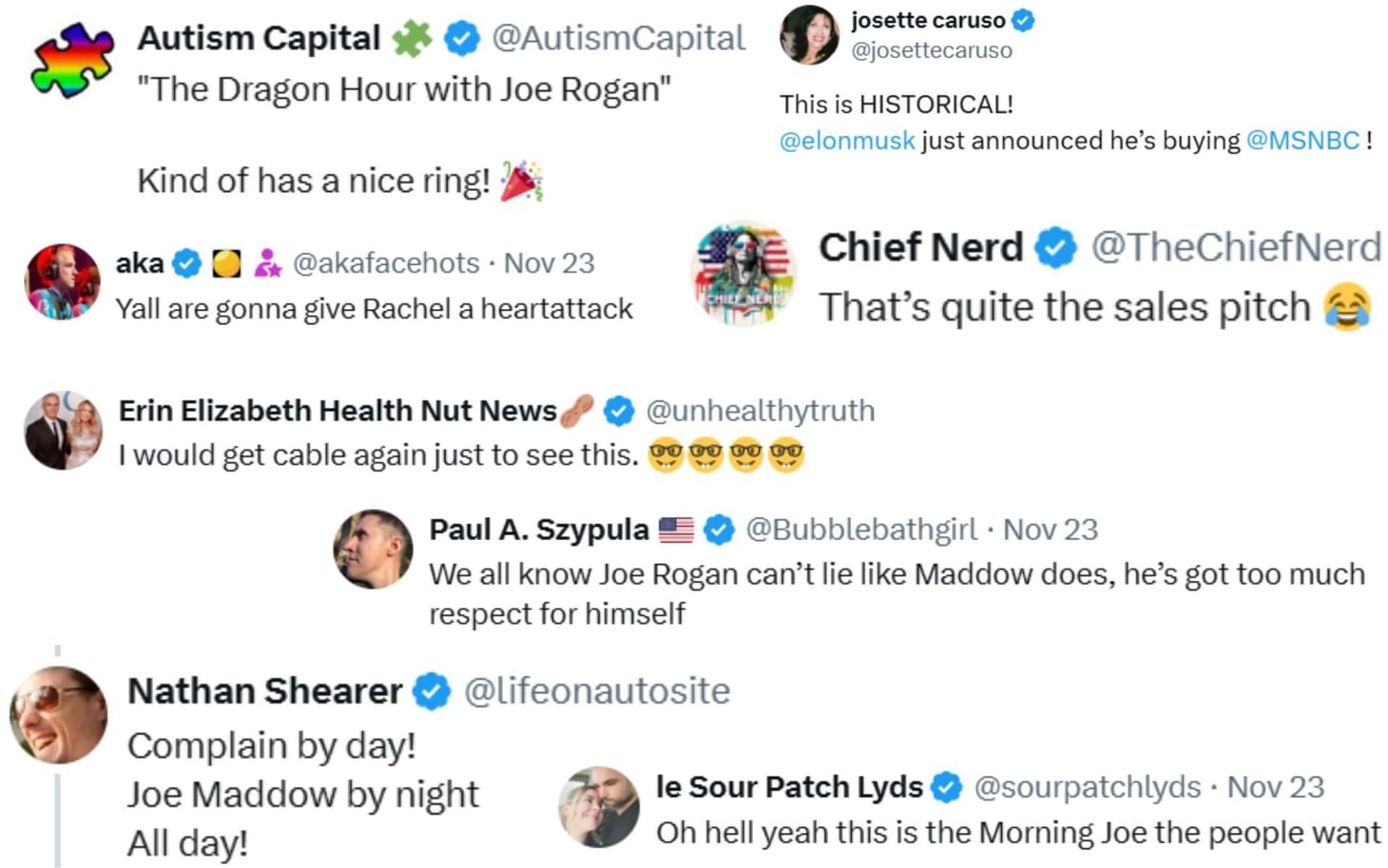Click the @sourpatchlyds handle

click(1089, 787)
